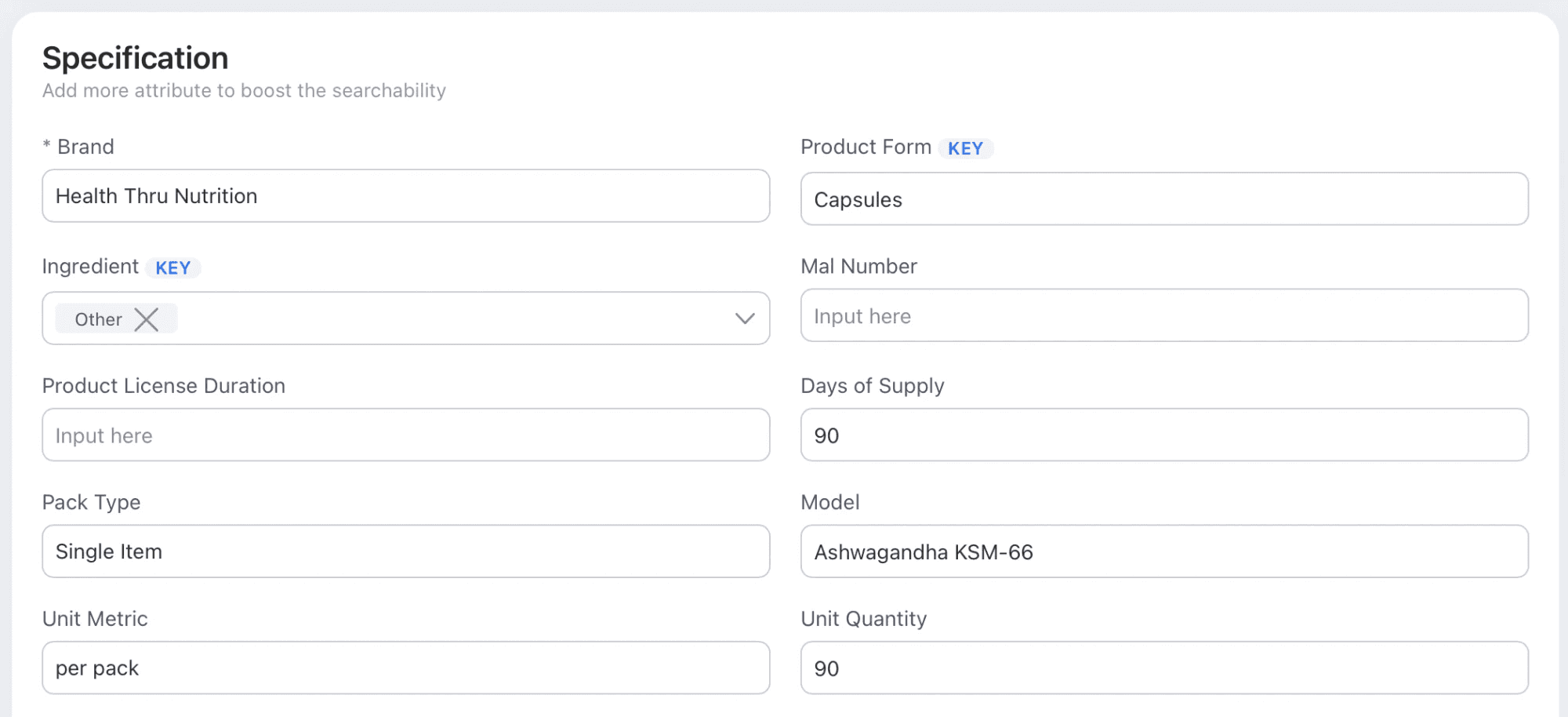1568x717 pixels.
Task: Edit the Days of Supply field
Action: (x=1163, y=435)
